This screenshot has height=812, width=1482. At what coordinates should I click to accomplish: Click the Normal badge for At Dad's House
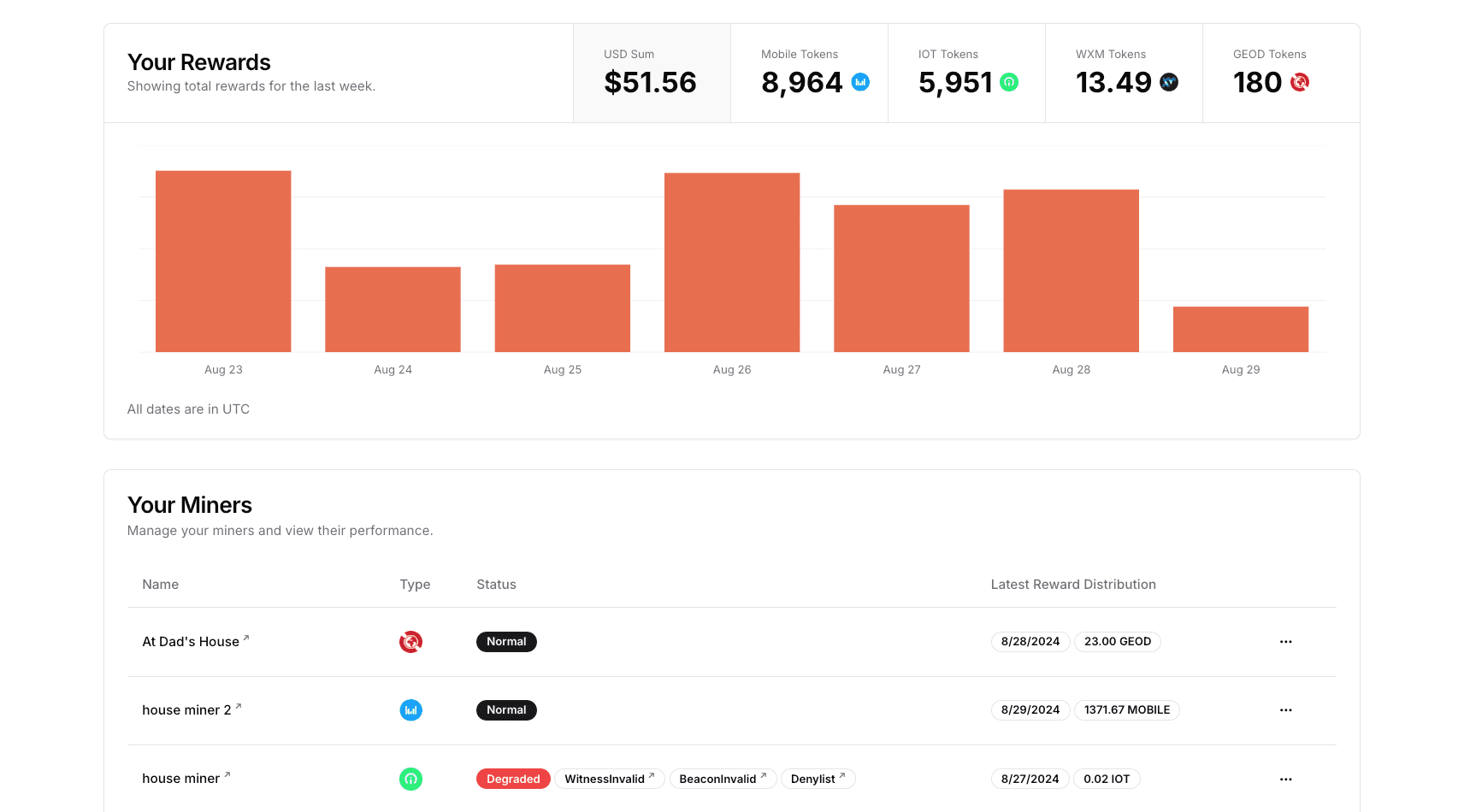click(506, 642)
